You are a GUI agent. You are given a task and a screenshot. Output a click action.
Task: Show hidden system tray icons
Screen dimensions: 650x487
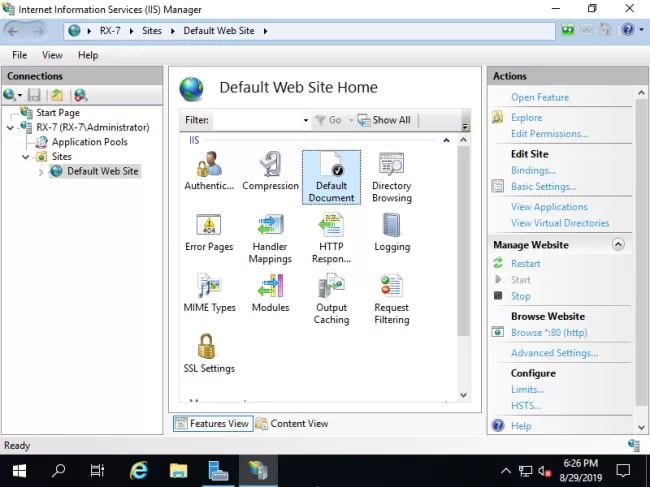[x=505, y=471]
